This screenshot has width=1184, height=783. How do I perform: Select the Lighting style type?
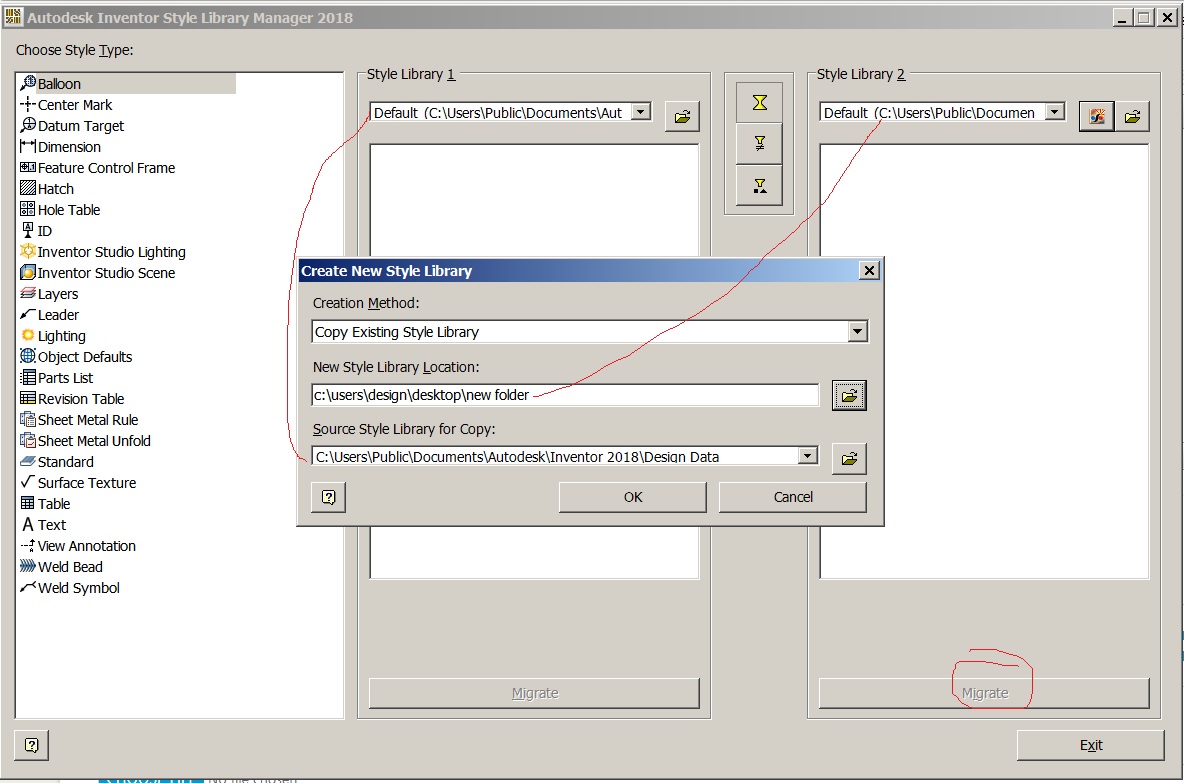click(x=53, y=336)
